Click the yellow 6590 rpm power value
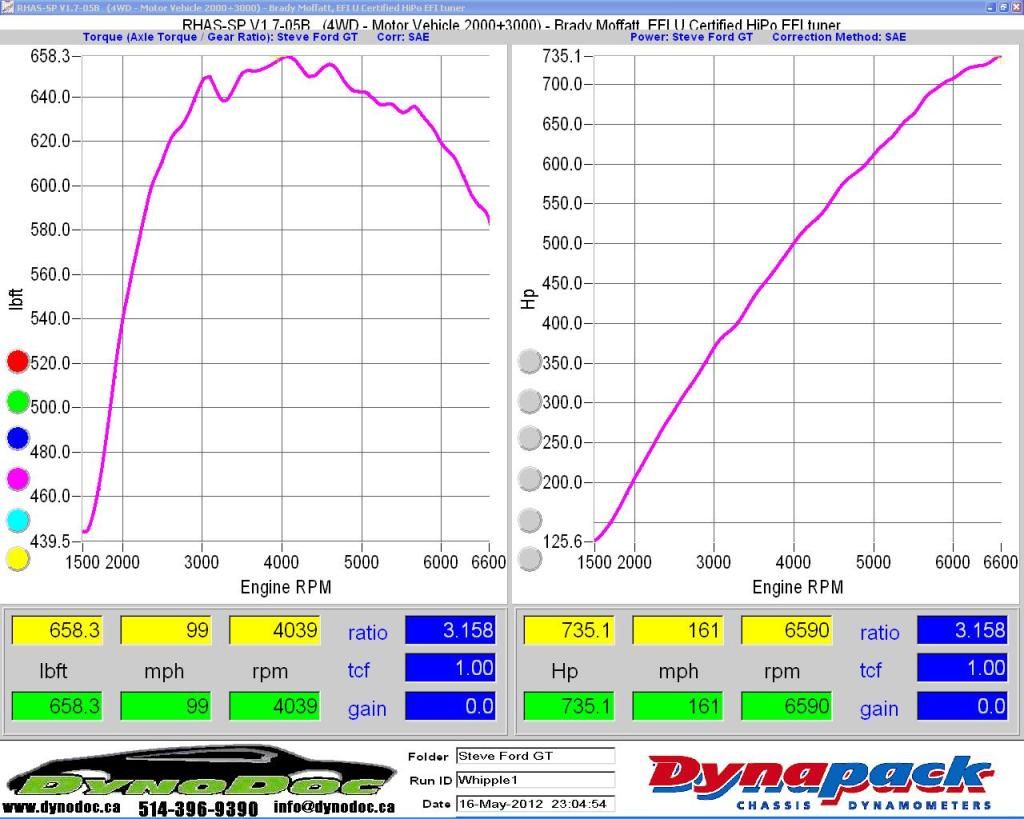Screen dimensions: 1024x819 pos(787,630)
